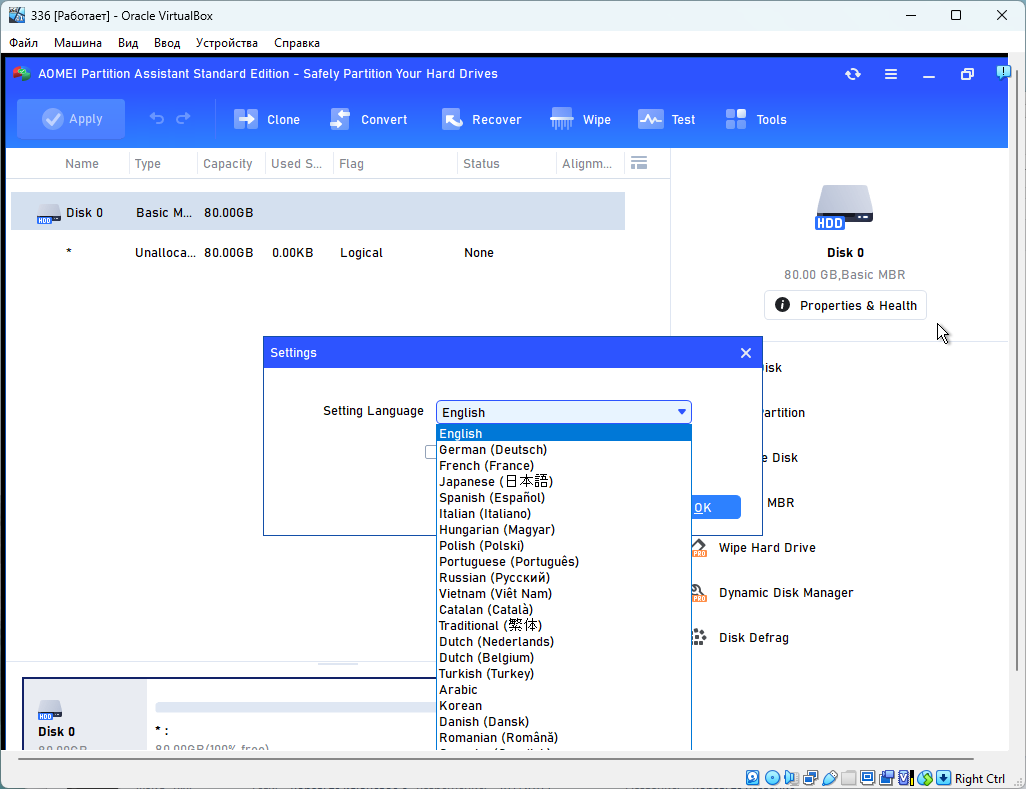Click the refresh icon in title bar
Viewport: 1026px width, 789px height.
click(852, 74)
